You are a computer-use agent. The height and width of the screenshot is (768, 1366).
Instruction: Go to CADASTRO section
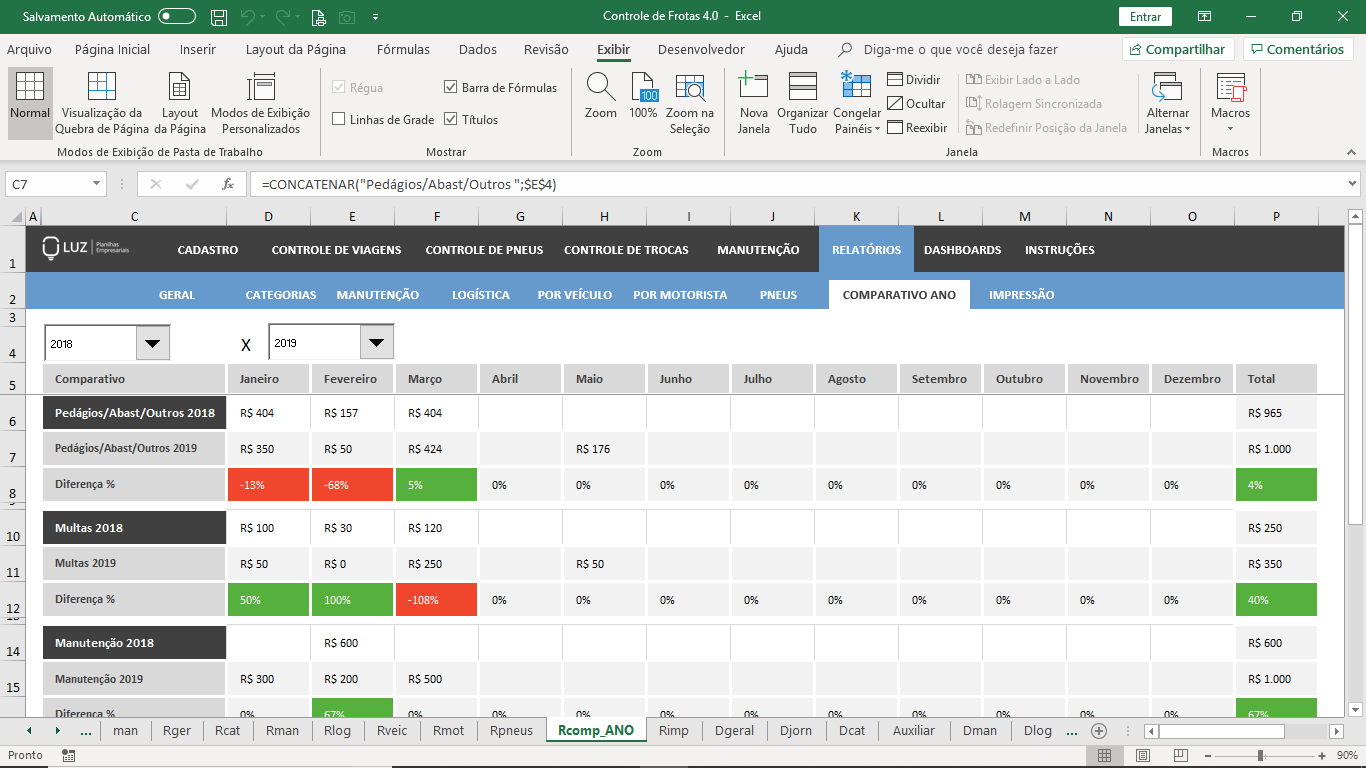tap(208, 250)
